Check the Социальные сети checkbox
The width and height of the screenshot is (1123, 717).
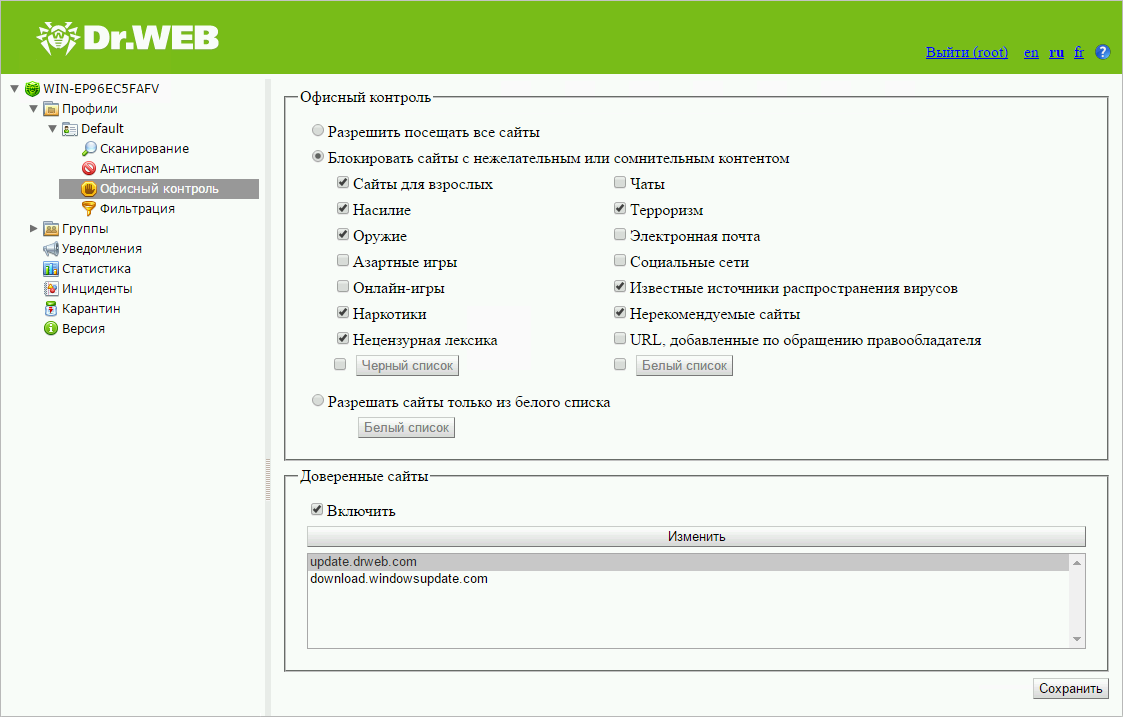coord(620,262)
